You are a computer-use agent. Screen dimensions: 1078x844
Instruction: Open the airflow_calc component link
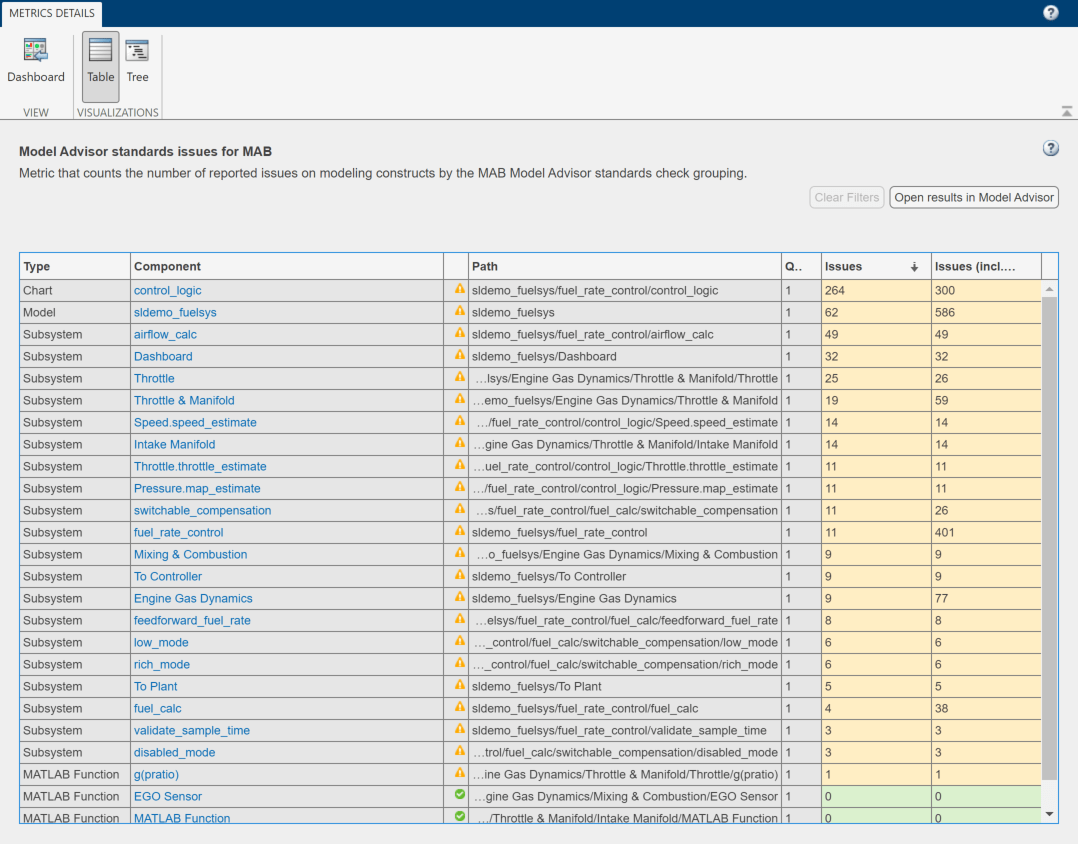click(x=165, y=334)
